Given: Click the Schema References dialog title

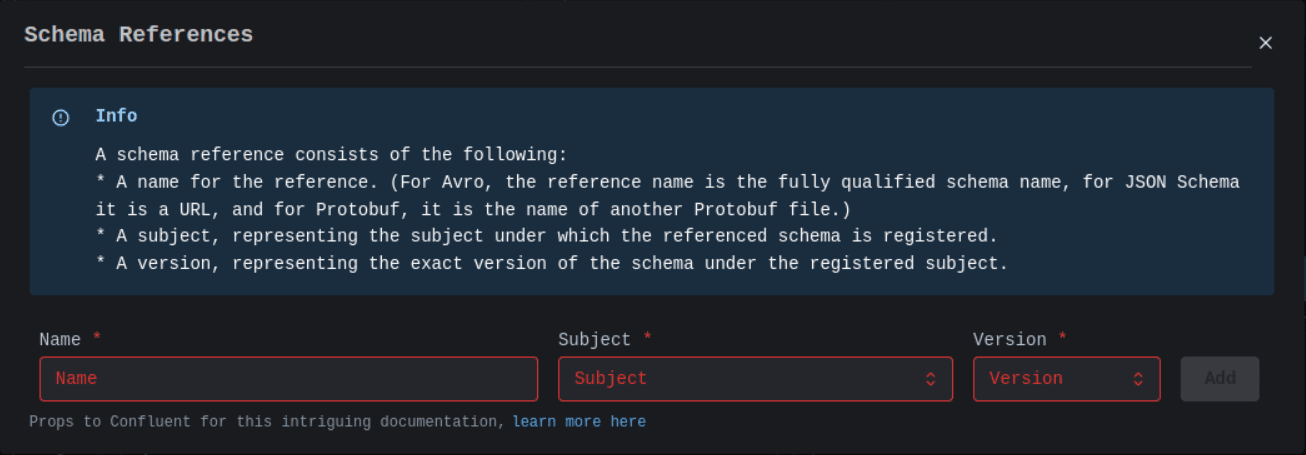Looking at the screenshot, I should tap(138, 35).
